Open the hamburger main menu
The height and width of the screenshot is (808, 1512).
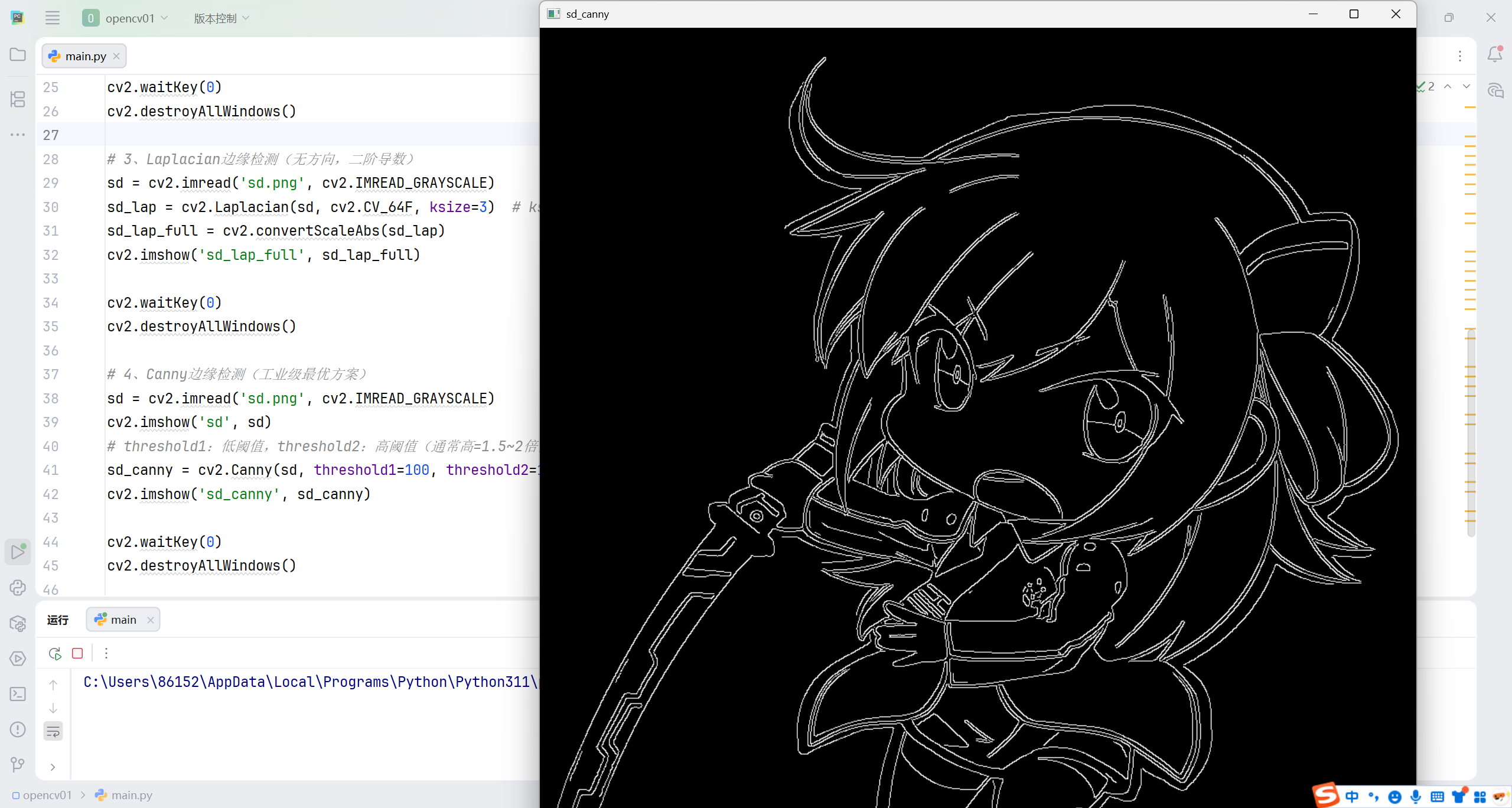click(x=53, y=18)
